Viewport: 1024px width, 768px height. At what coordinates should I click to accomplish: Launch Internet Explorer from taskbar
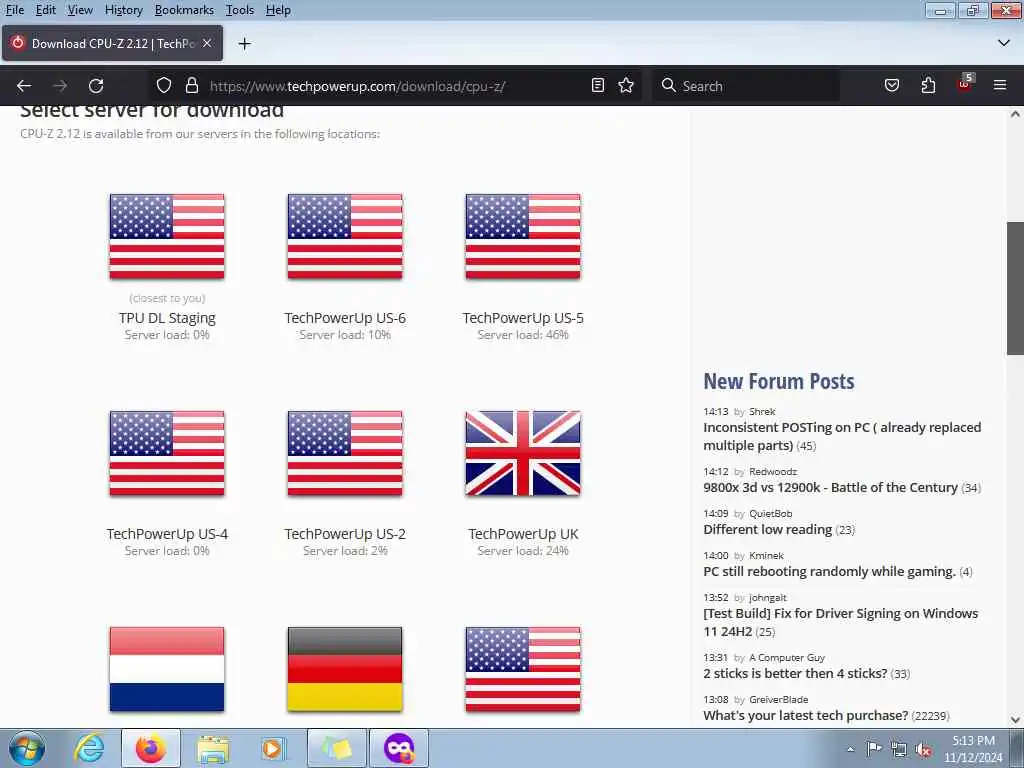pyautogui.click(x=88, y=748)
